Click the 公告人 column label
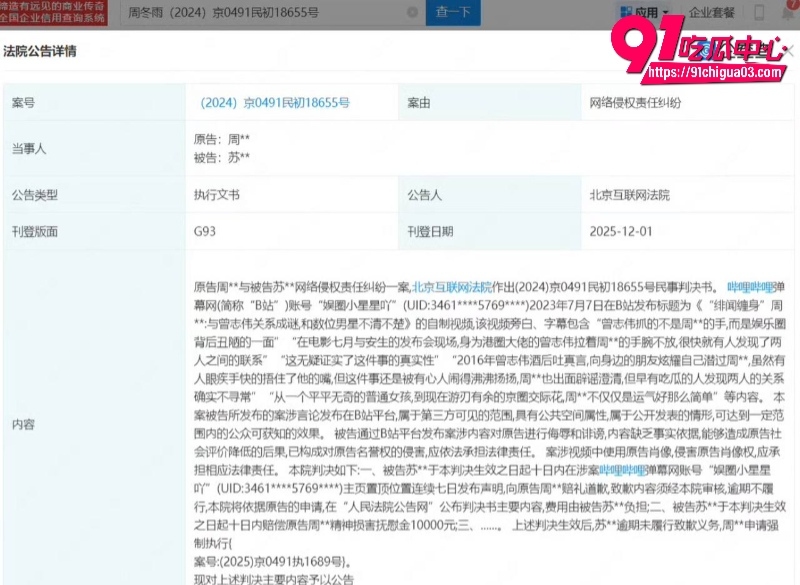The height and width of the screenshot is (585, 800). [x=424, y=195]
